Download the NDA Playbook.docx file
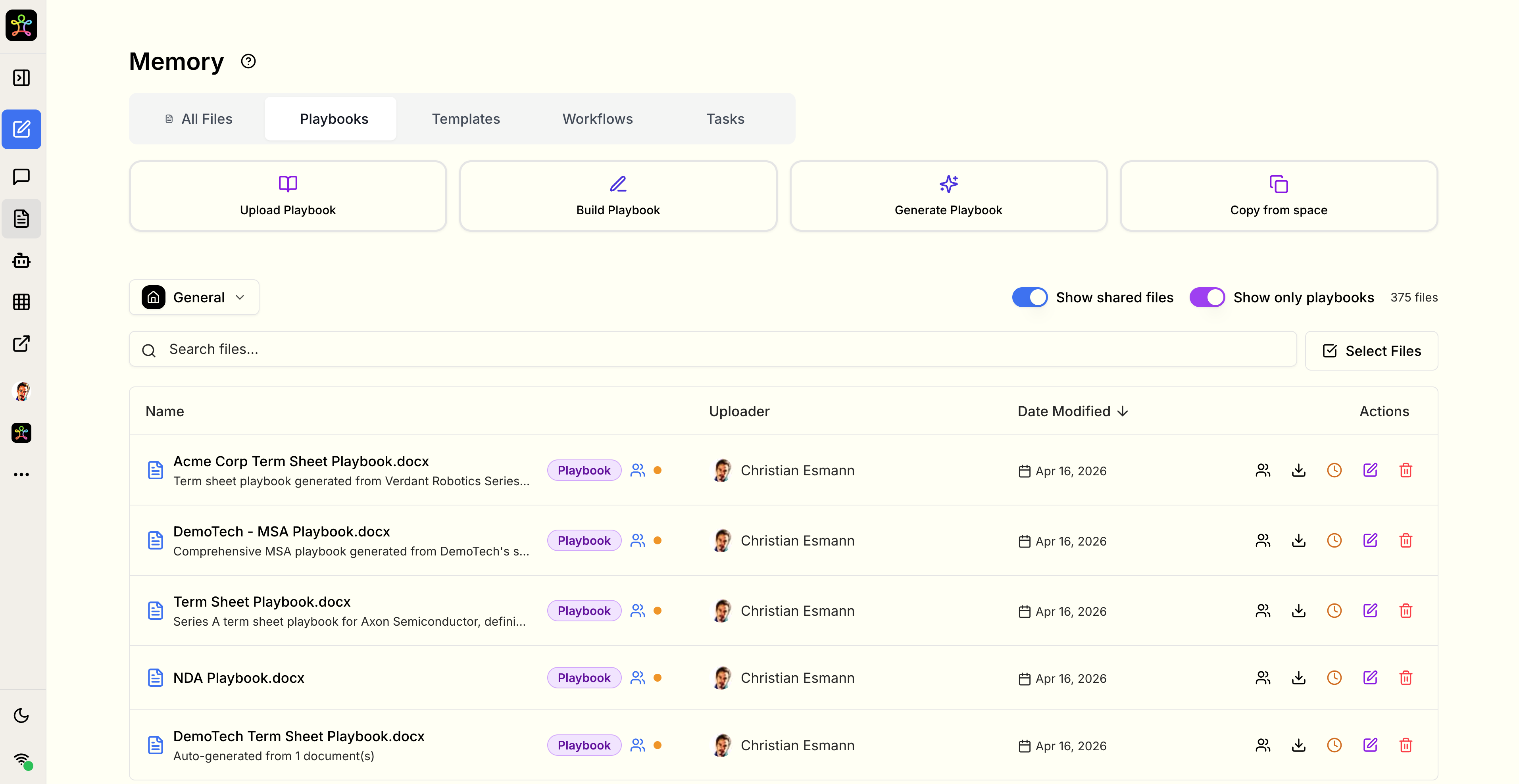1519x784 pixels. pos(1298,678)
